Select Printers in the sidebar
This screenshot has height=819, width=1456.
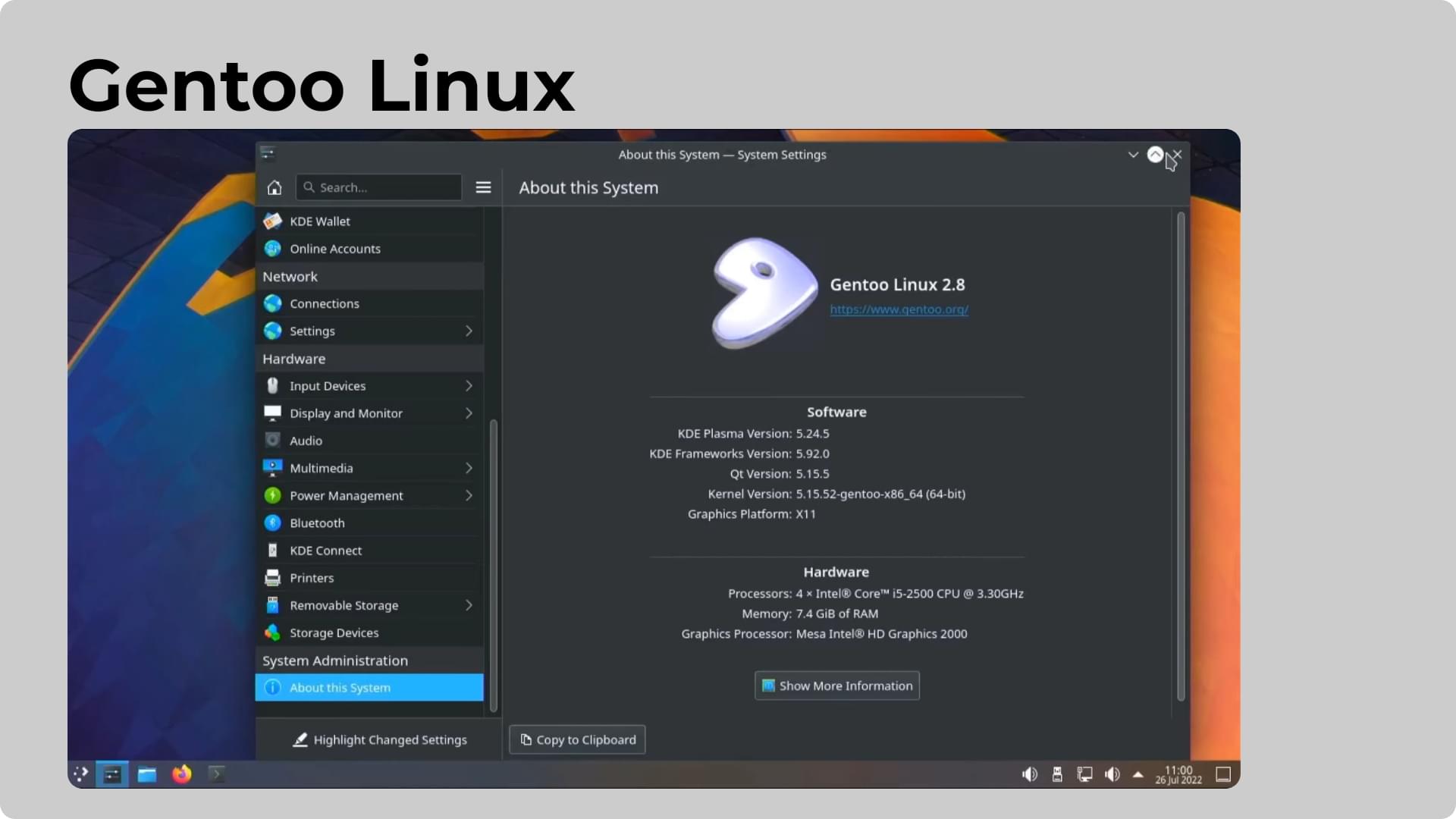(x=369, y=578)
